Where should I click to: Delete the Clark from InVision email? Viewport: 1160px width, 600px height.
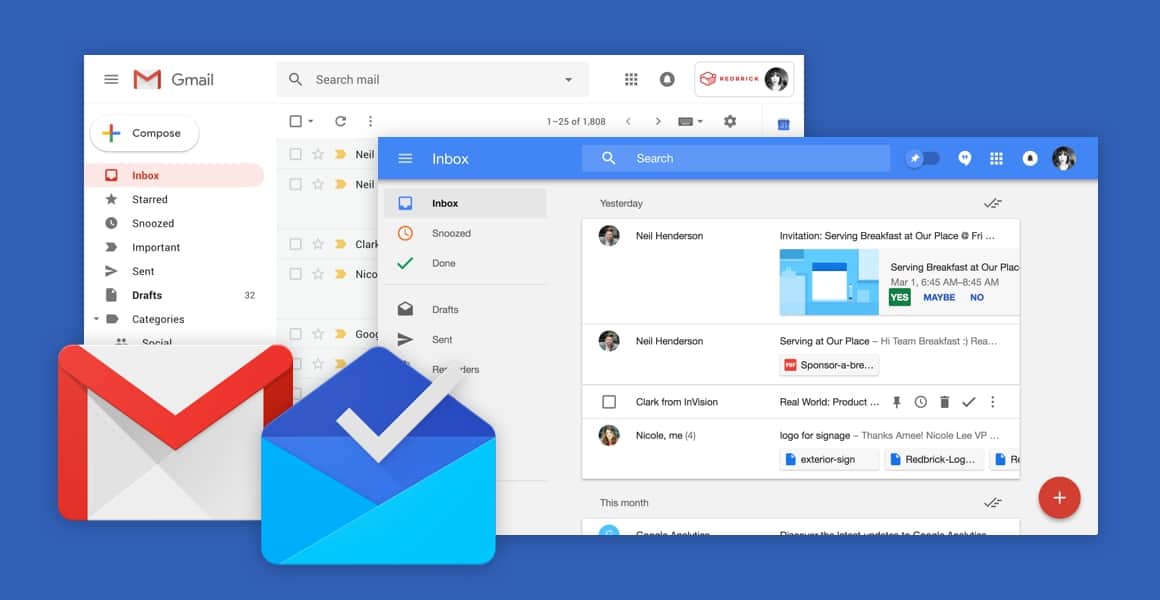(944, 402)
